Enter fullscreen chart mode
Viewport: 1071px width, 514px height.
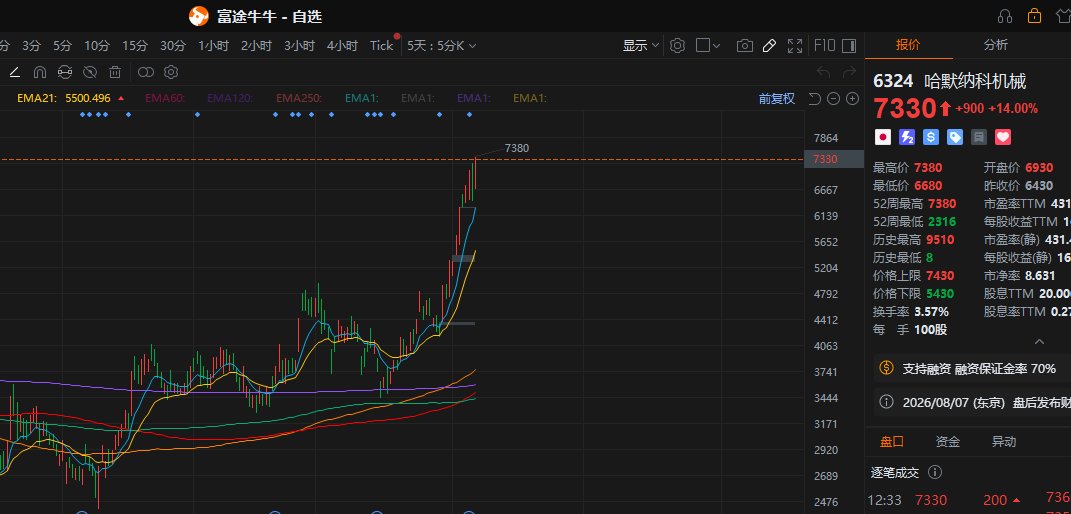pos(795,46)
